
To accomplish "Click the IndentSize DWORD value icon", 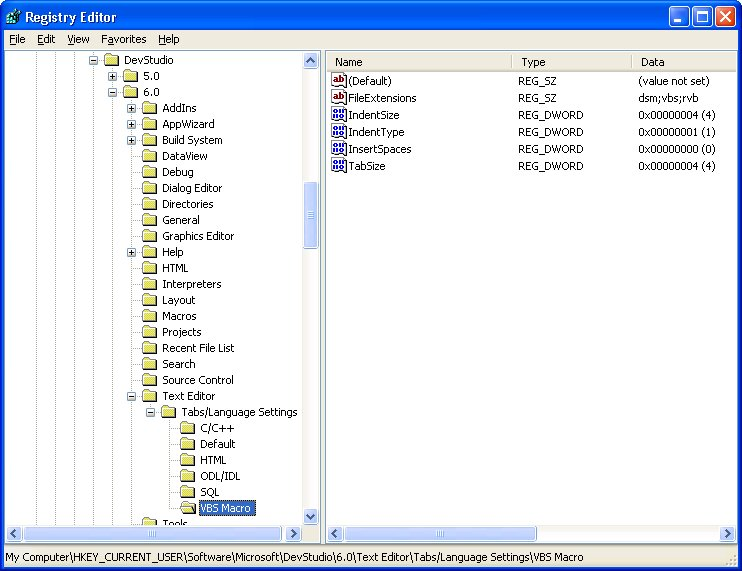I will pos(339,114).
